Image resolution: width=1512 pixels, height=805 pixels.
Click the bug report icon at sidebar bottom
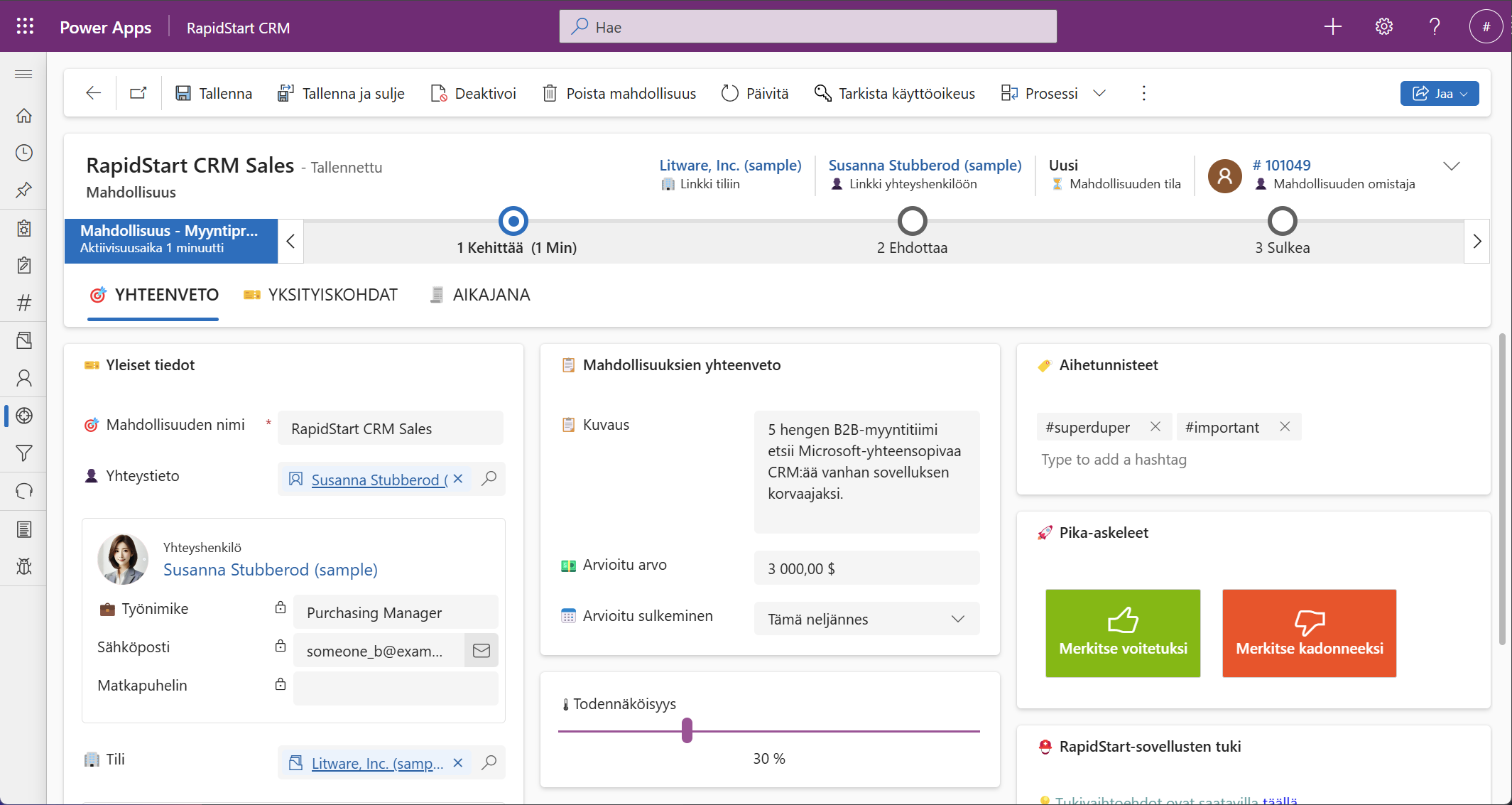pos(23,566)
